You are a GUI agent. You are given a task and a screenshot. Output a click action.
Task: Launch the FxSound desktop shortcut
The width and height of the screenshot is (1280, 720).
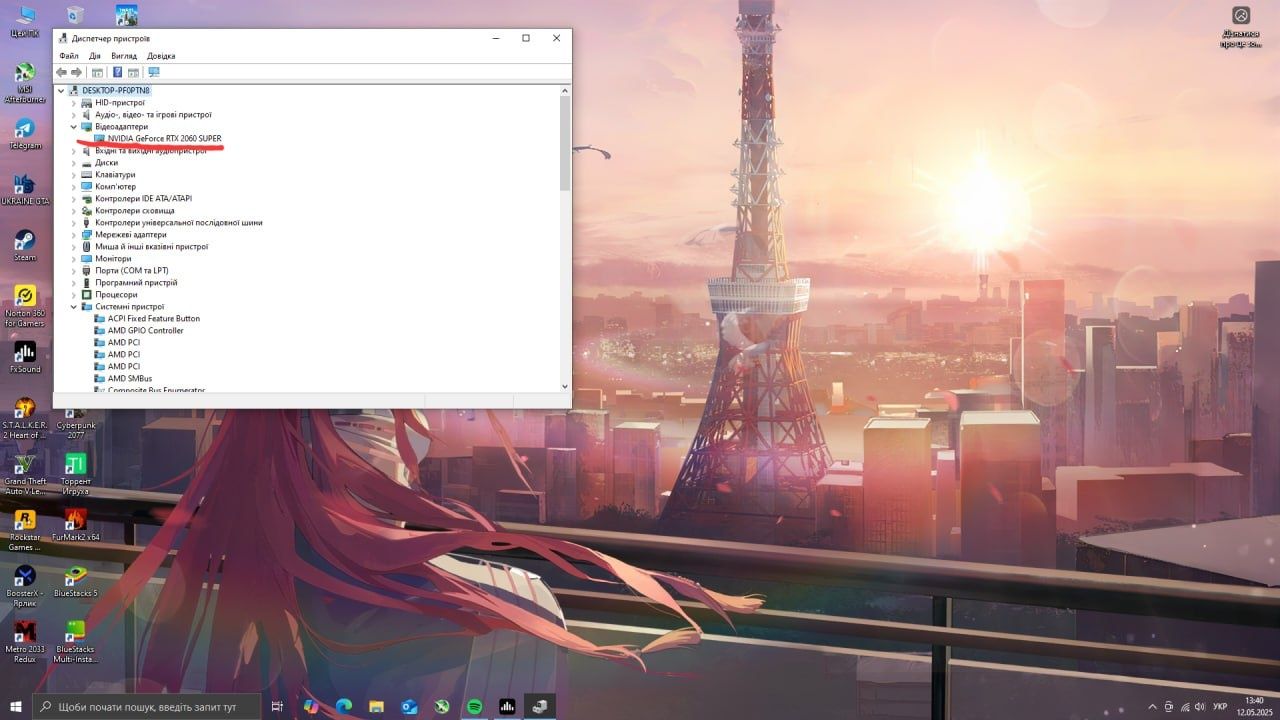25,358
